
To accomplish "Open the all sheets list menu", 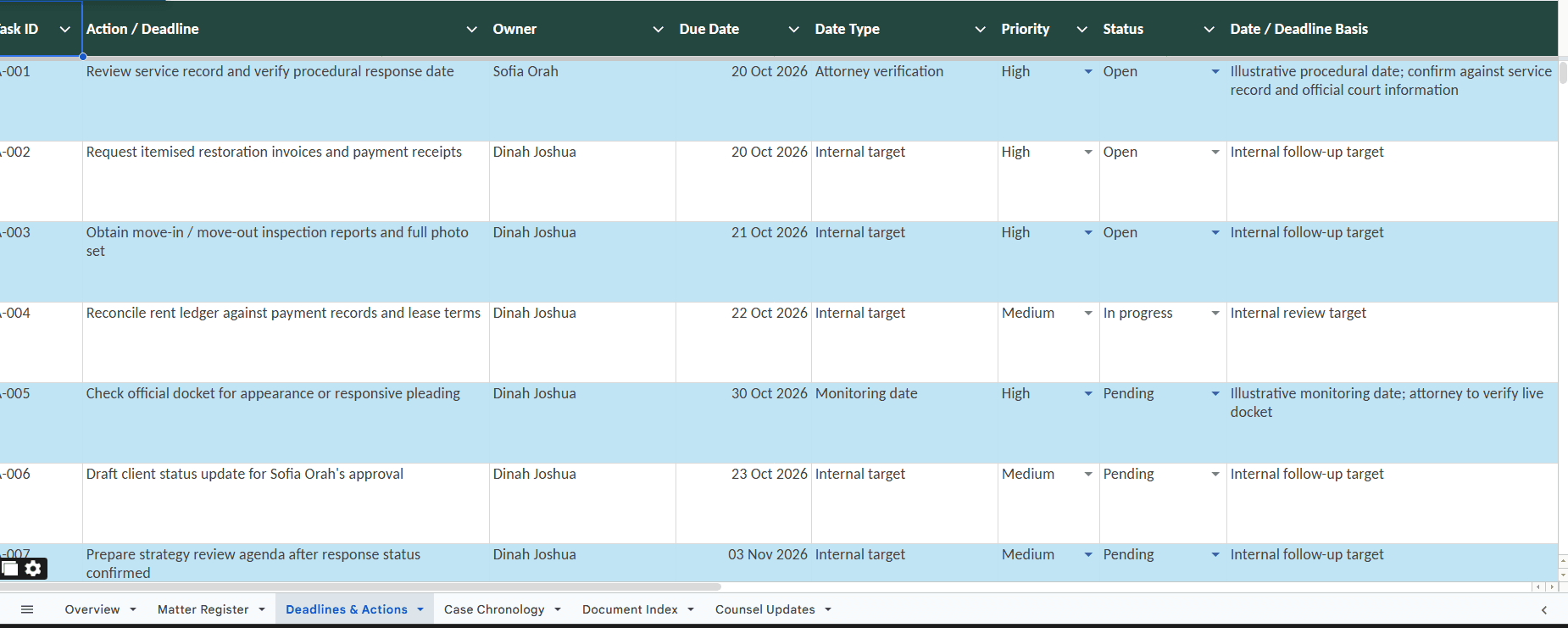I will [27, 609].
